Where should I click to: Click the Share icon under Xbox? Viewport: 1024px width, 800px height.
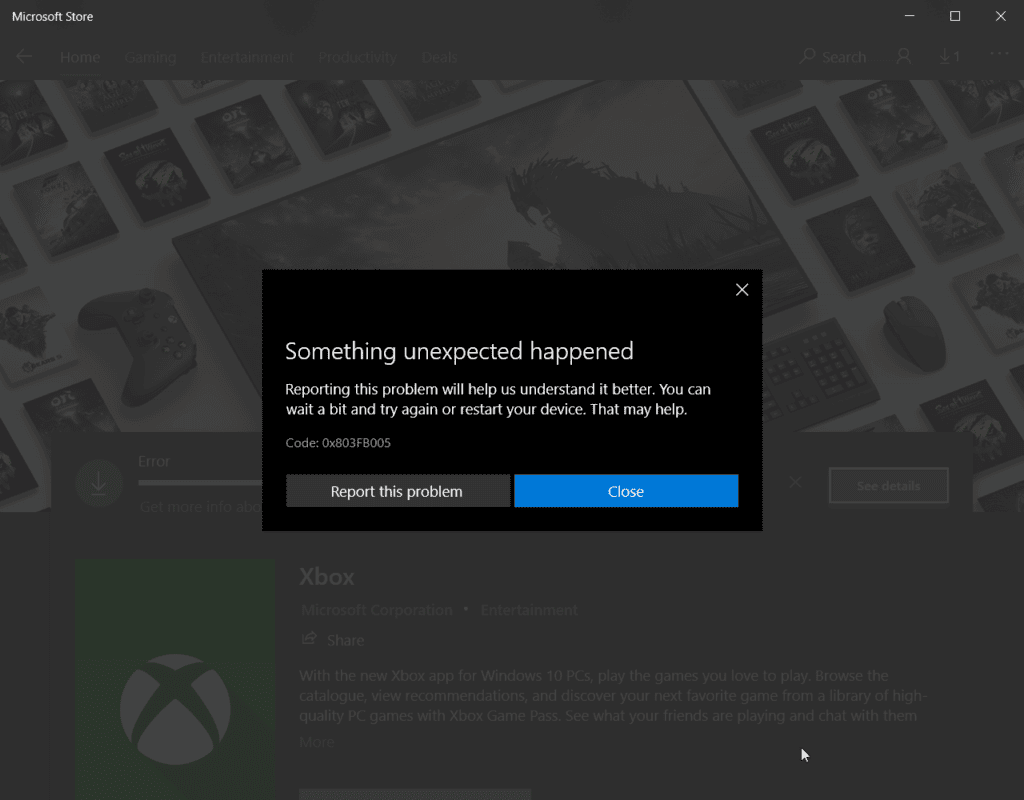(x=310, y=639)
